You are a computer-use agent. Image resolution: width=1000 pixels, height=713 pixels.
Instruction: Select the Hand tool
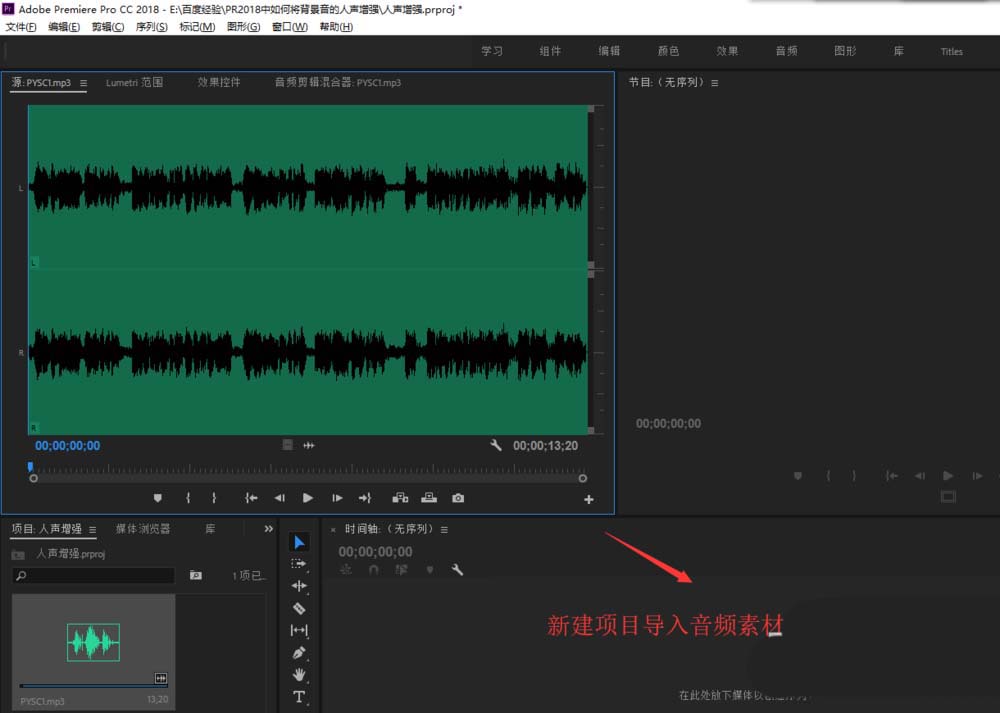point(299,674)
